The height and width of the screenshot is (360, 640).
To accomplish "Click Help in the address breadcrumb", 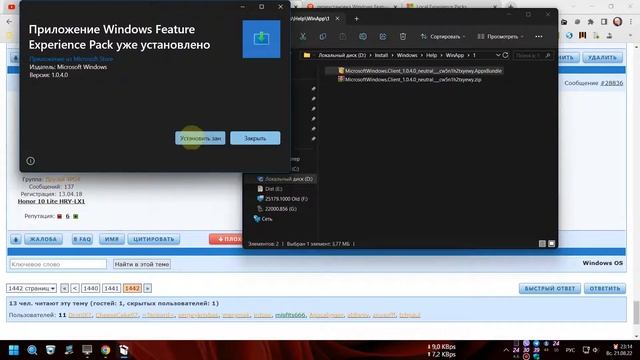I will click(x=431, y=55).
